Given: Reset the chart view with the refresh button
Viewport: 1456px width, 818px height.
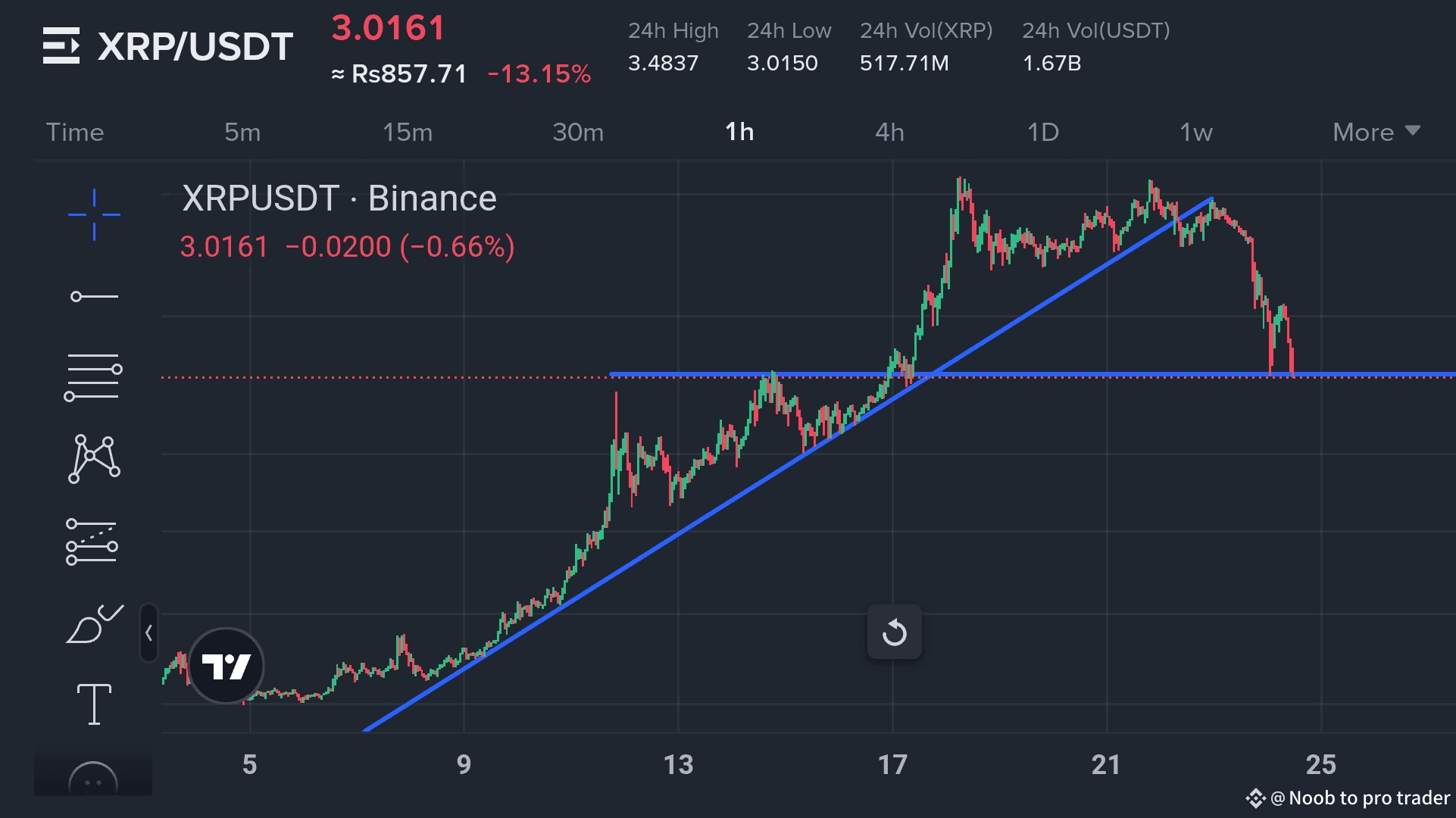Looking at the screenshot, I should click(x=894, y=632).
